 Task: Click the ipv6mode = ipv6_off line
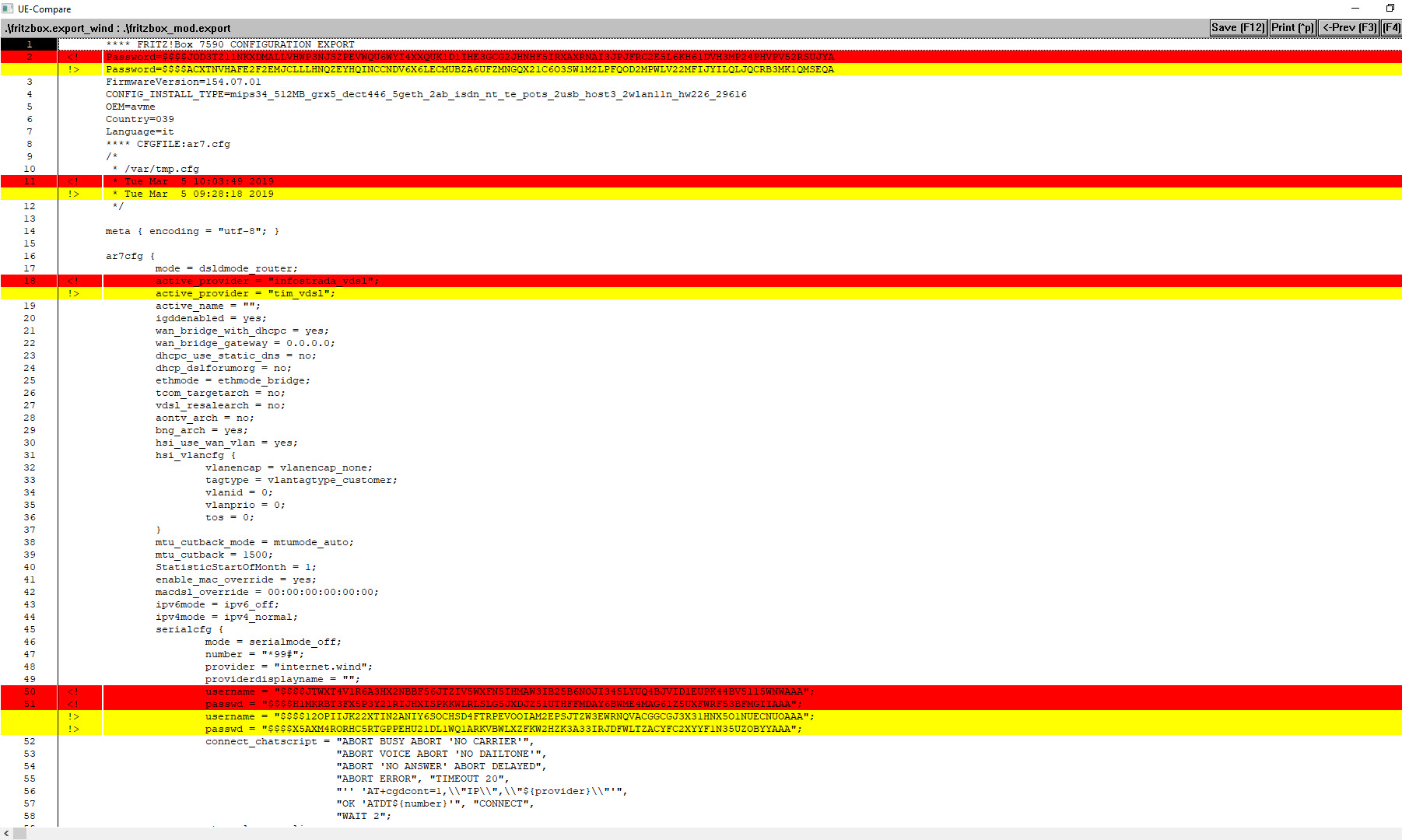click(218, 604)
